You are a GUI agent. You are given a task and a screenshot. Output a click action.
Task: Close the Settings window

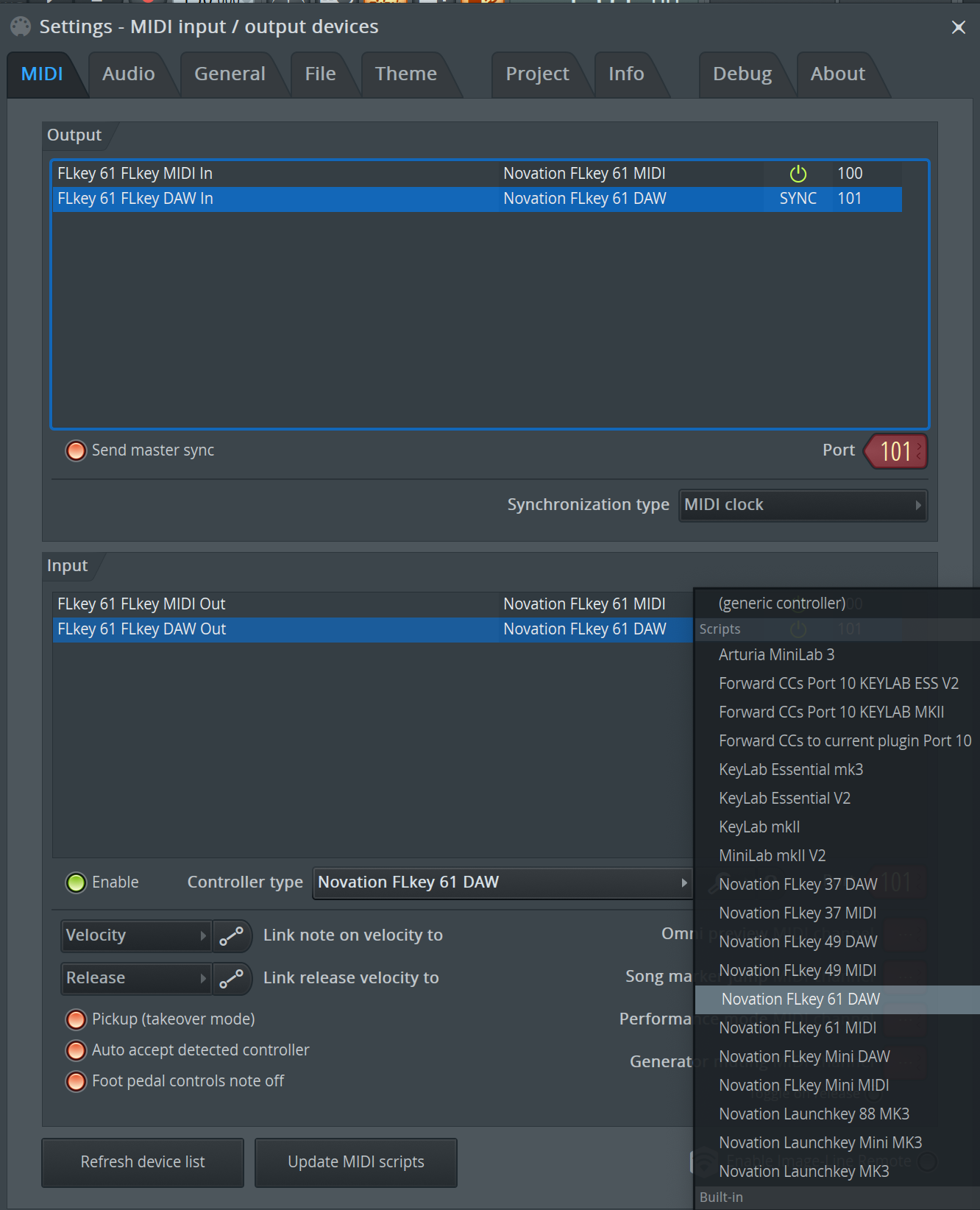click(958, 27)
